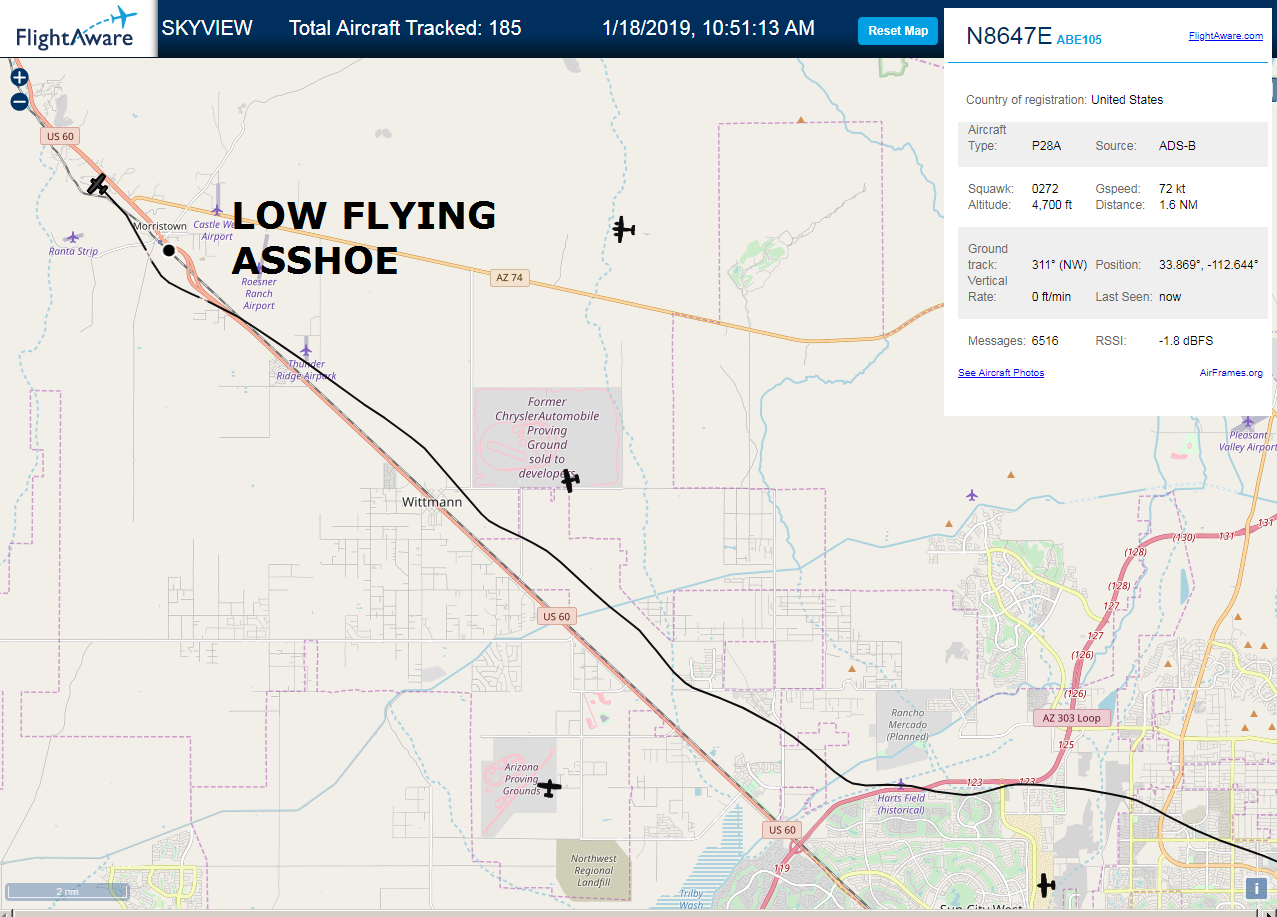Select aircraft near Sun City West
Viewport: 1277px width, 917px height.
click(x=1045, y=885)
